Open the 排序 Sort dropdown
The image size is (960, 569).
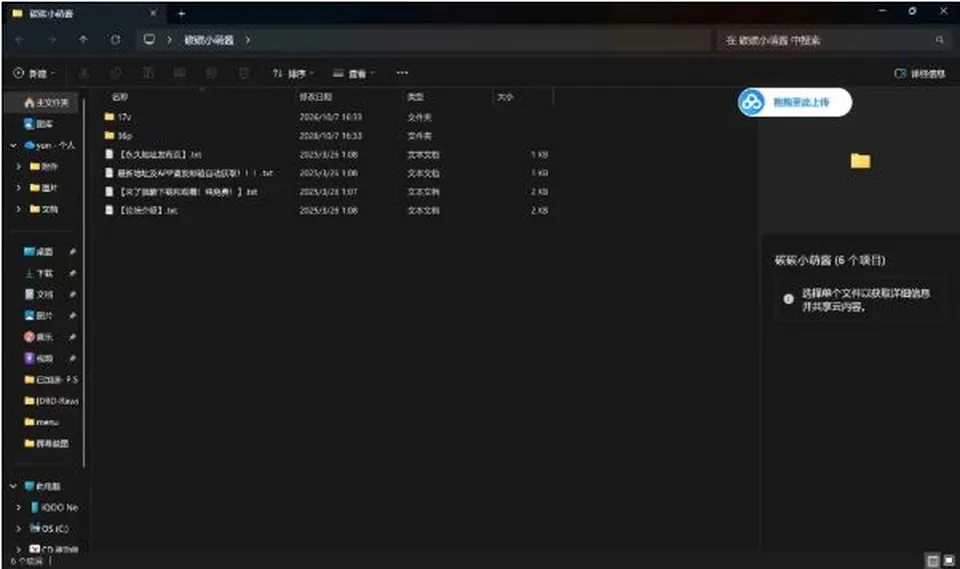tap(293, 73)
